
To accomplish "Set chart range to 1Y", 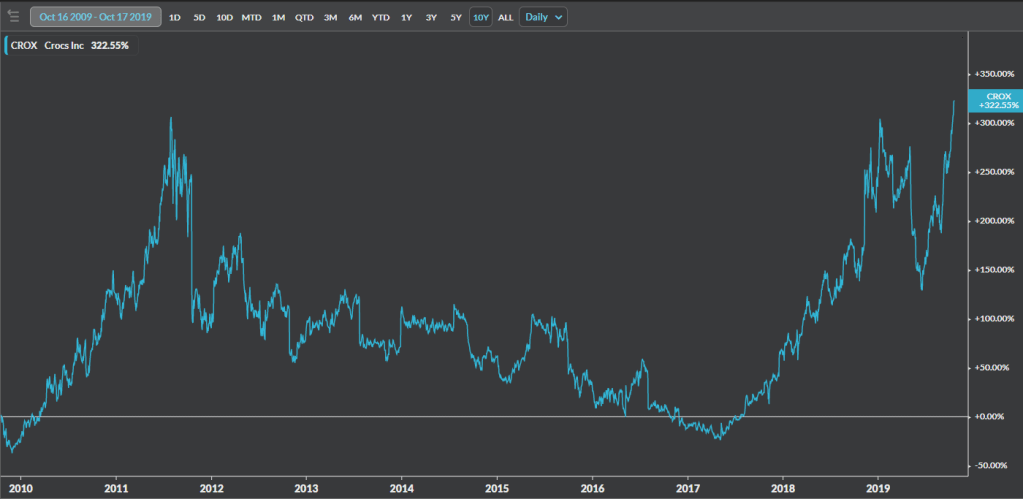I will (406, 17).
